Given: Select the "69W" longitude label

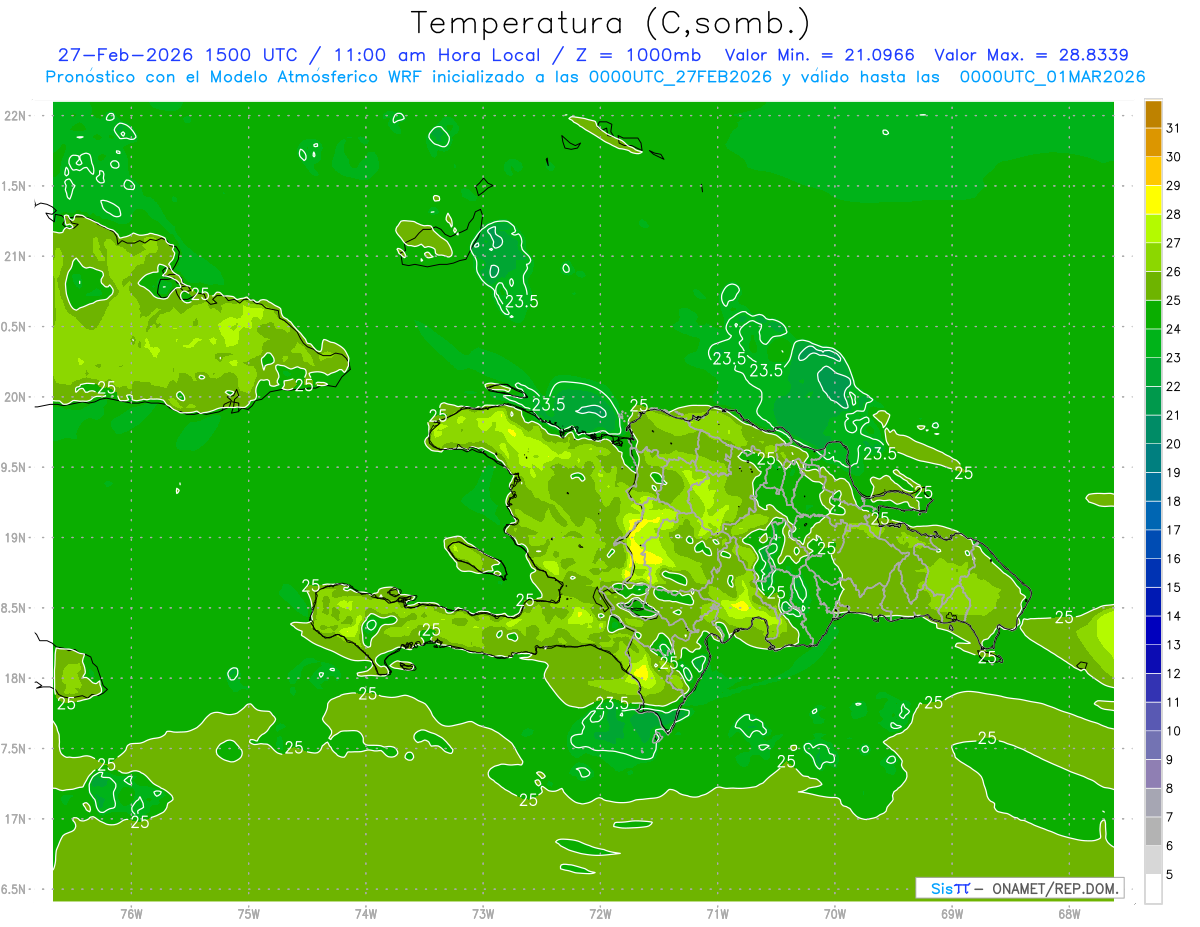Looking at the screenshot, I should coord(951,913).
